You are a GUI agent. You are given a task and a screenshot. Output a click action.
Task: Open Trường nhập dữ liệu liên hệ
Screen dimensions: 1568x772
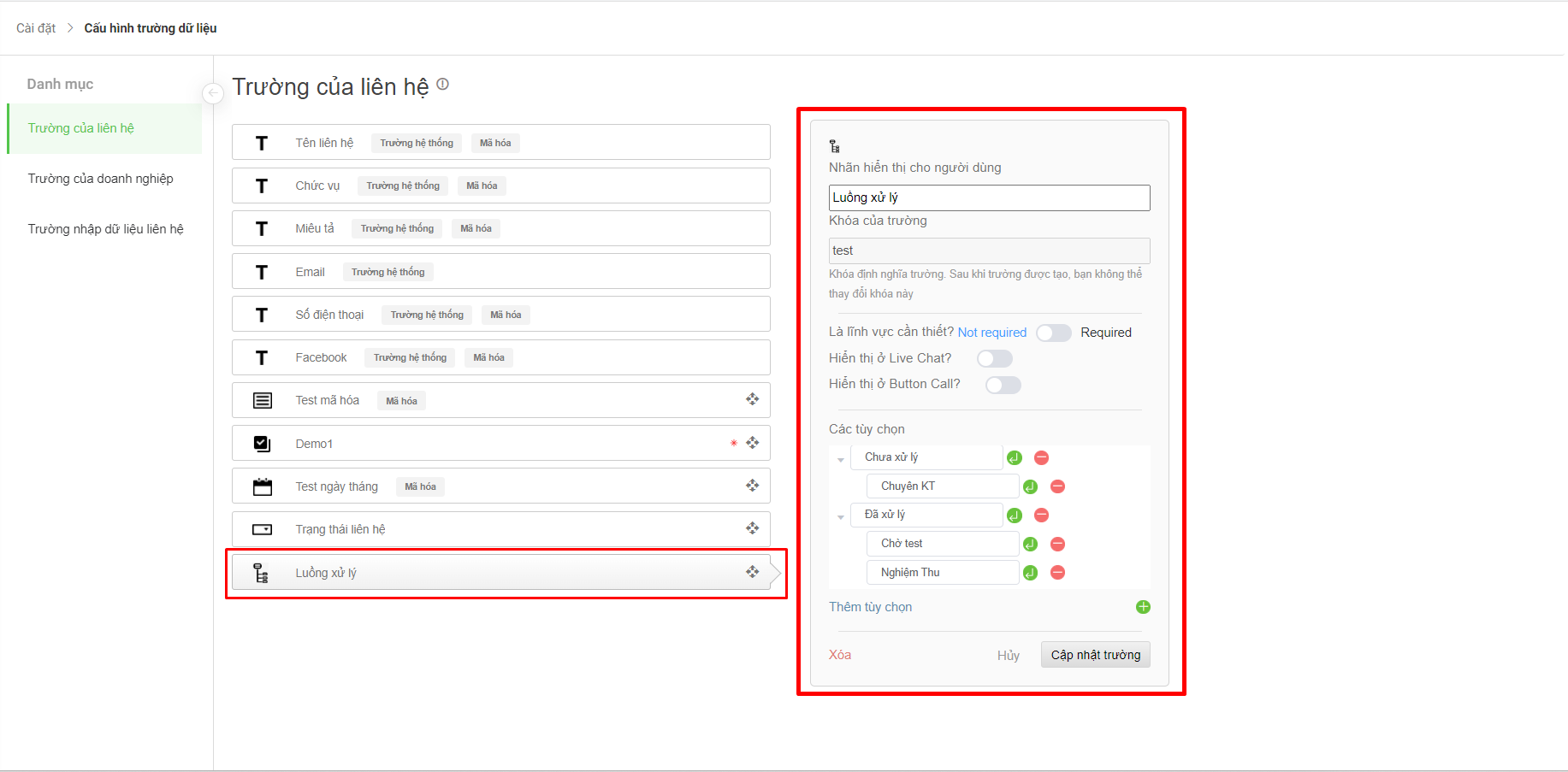click(x=105, y=229)
